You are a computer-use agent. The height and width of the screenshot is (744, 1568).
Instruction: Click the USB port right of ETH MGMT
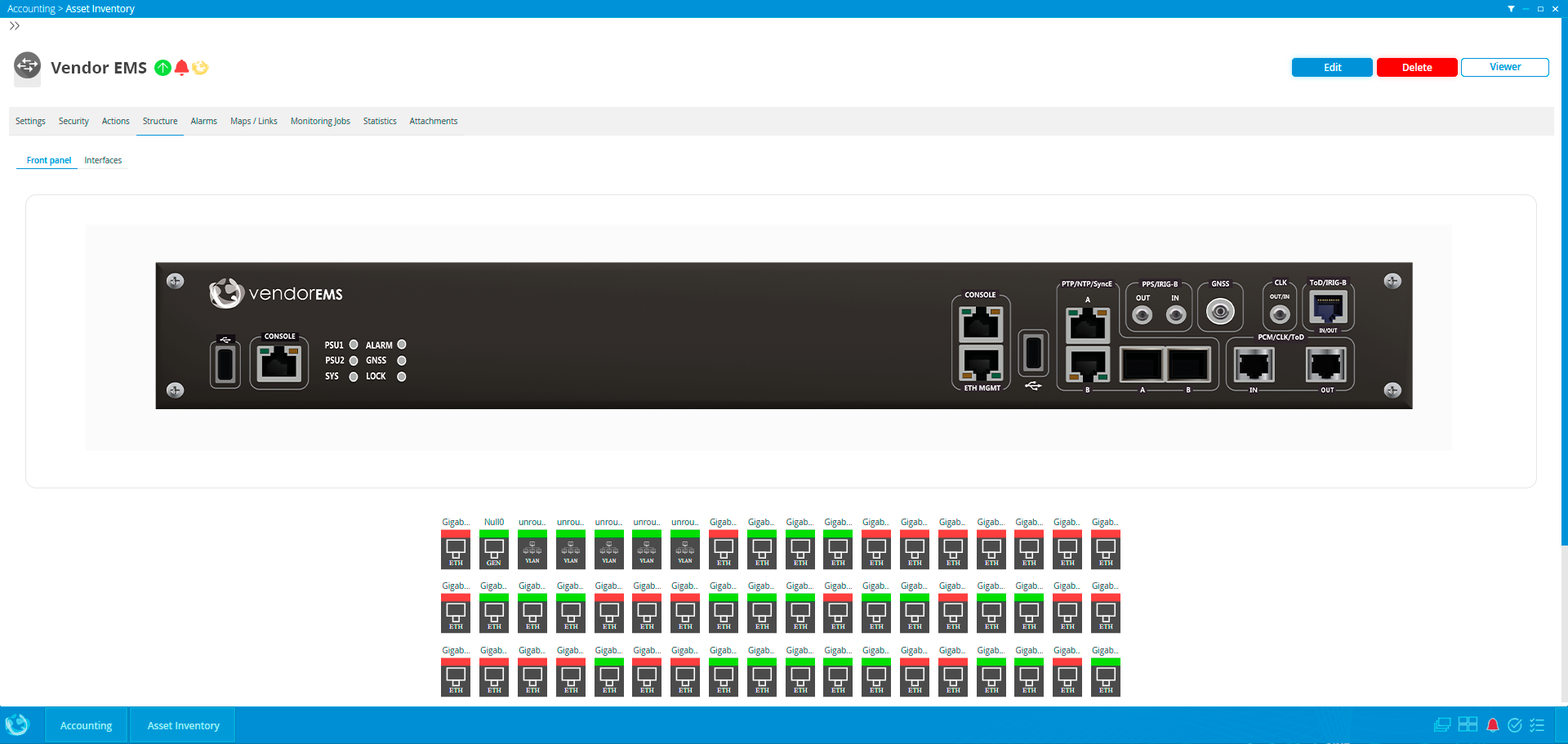[x=1033, y=352]
